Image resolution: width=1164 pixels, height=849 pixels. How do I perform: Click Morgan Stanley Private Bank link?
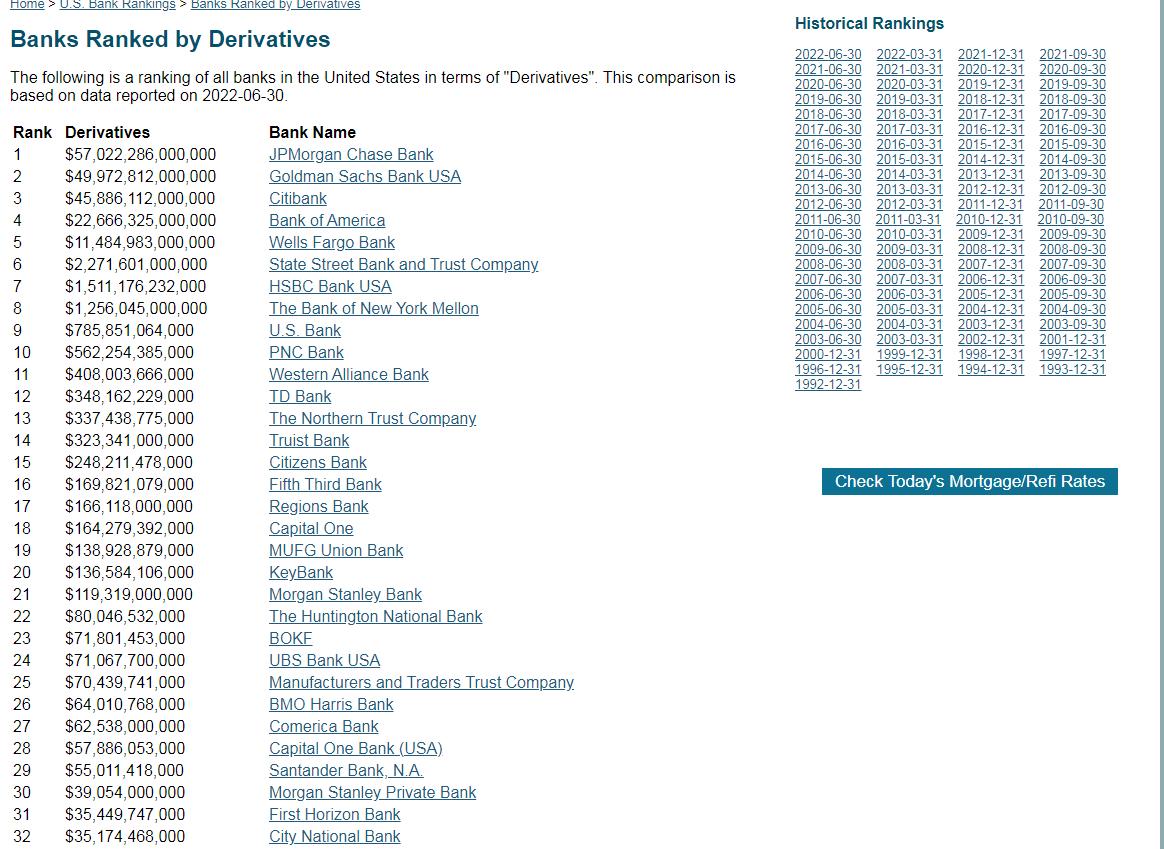(372, 793)
